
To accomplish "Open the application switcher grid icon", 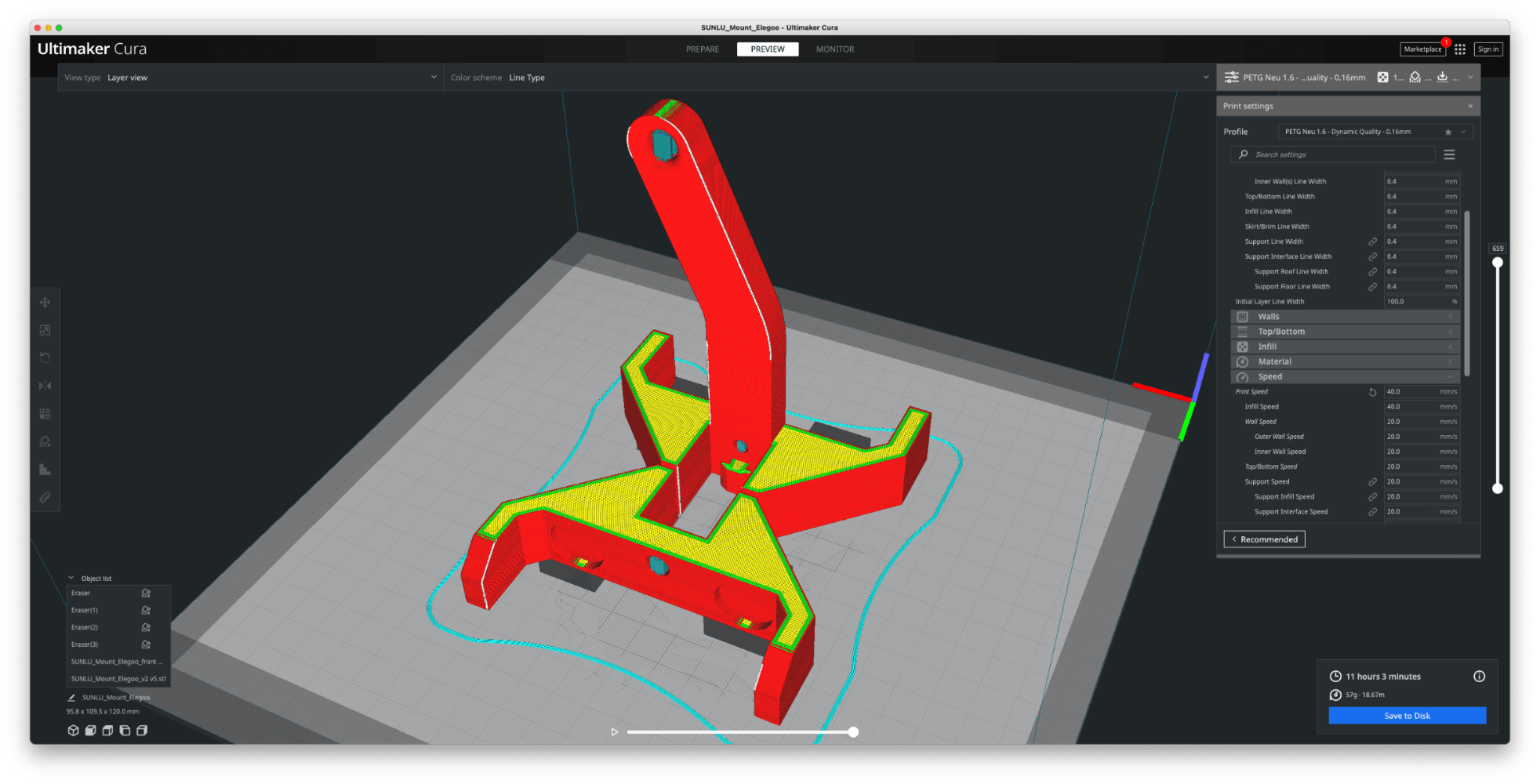I will (1460, 49).
